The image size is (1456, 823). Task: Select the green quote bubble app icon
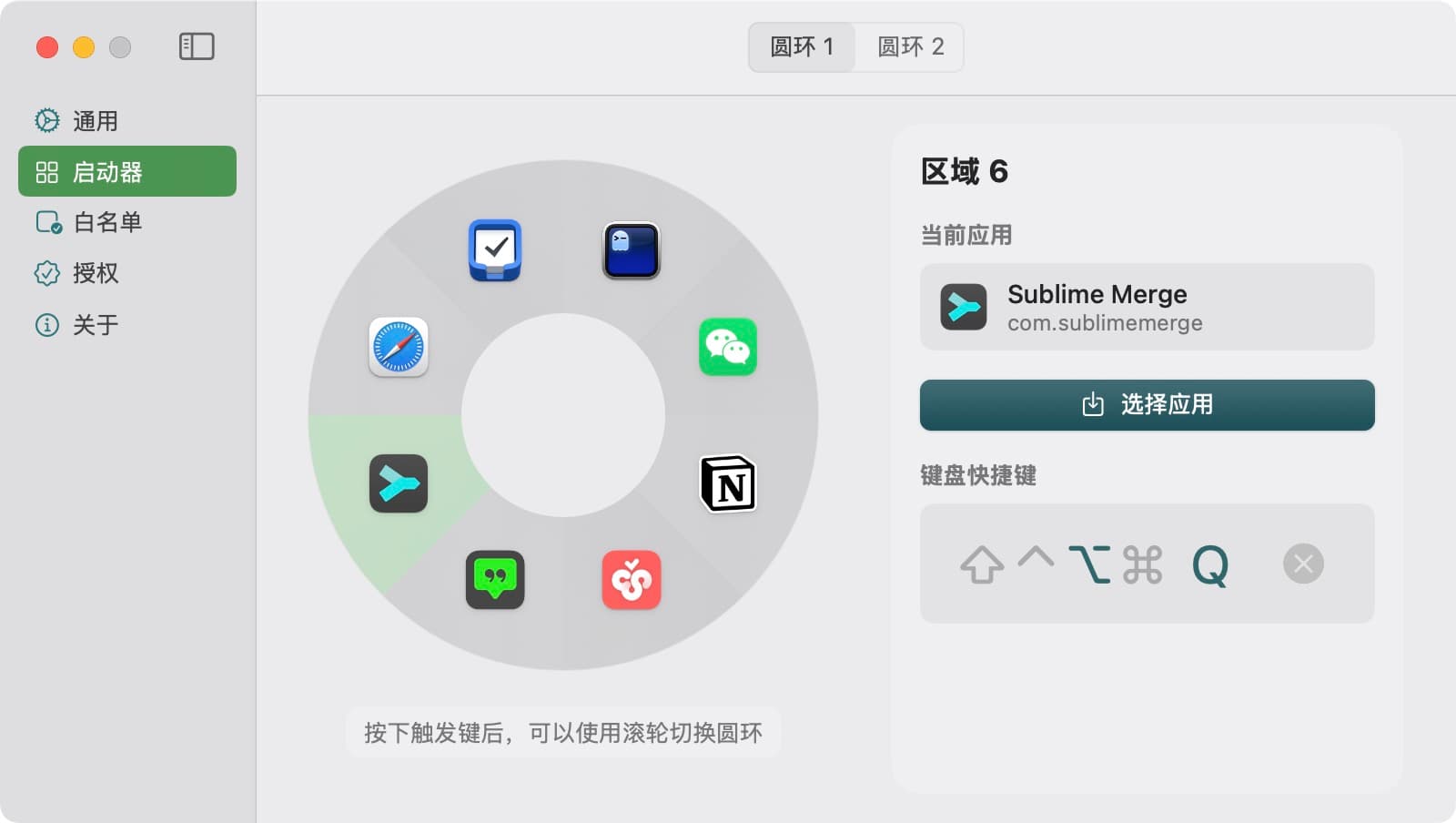click(x=495, y=580)
